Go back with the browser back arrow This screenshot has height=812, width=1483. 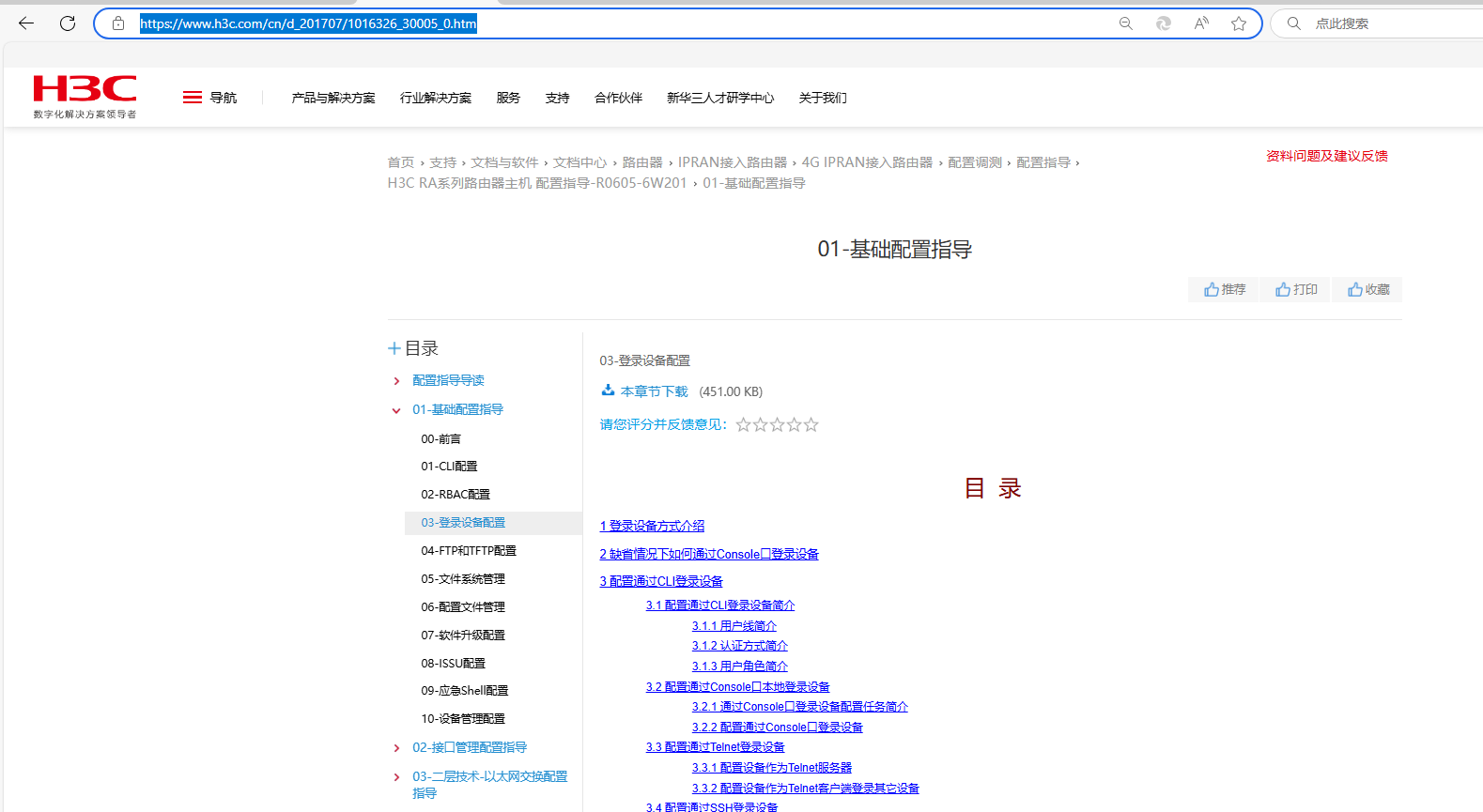click(26, 23)
